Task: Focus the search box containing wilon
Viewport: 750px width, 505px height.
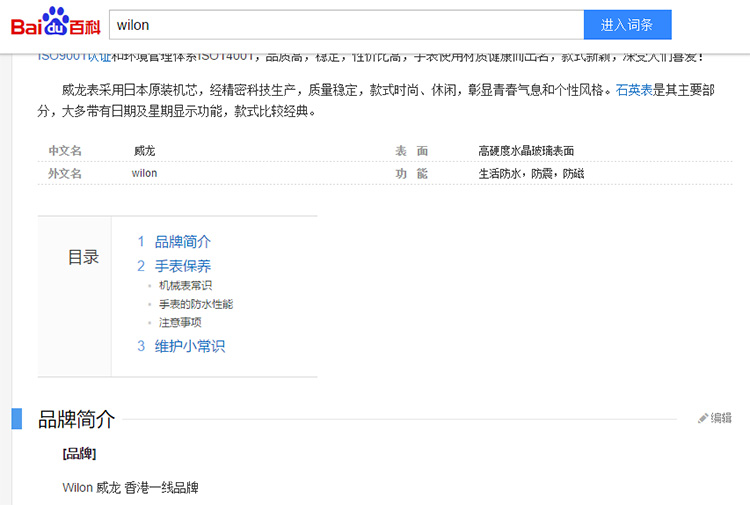Action: (x=346, y=25)
